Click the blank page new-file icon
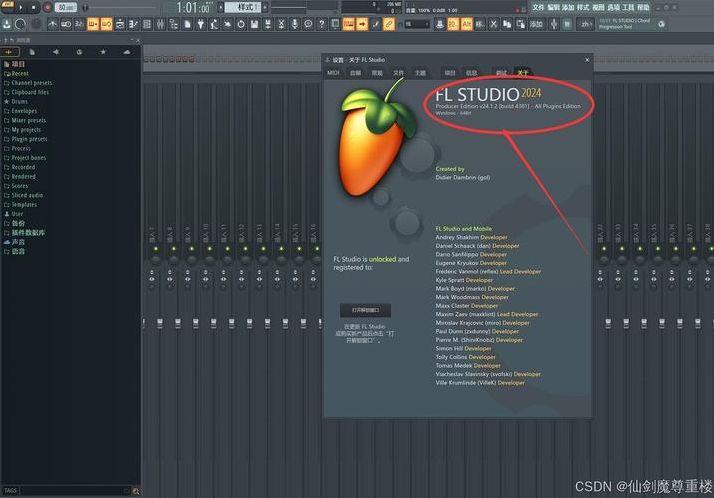The height and width of the screenshot is (498, 714). 187,24
